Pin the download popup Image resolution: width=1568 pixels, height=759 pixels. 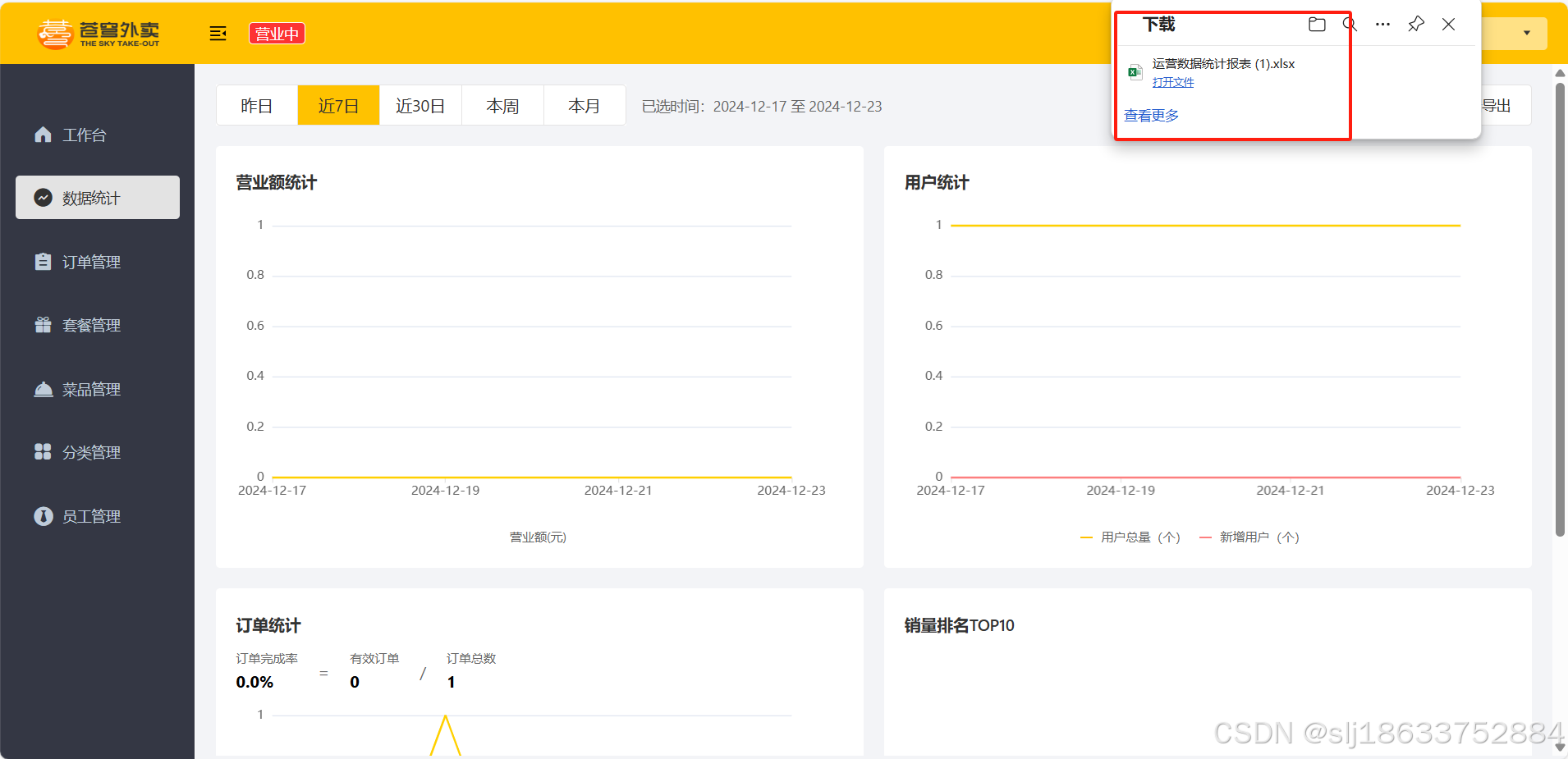[1415, 25]
